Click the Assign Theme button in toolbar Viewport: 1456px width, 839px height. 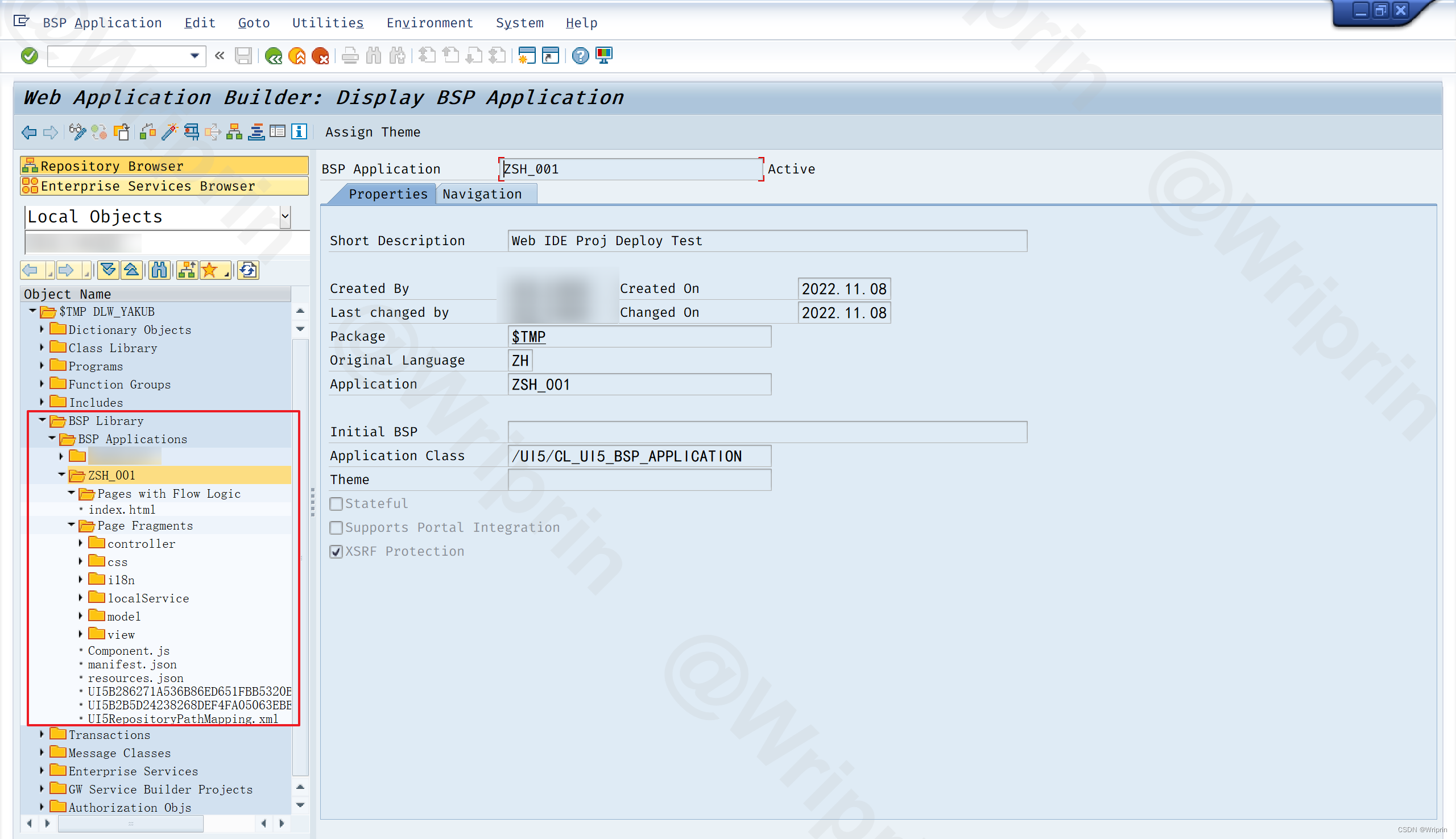tap(371, 132)
